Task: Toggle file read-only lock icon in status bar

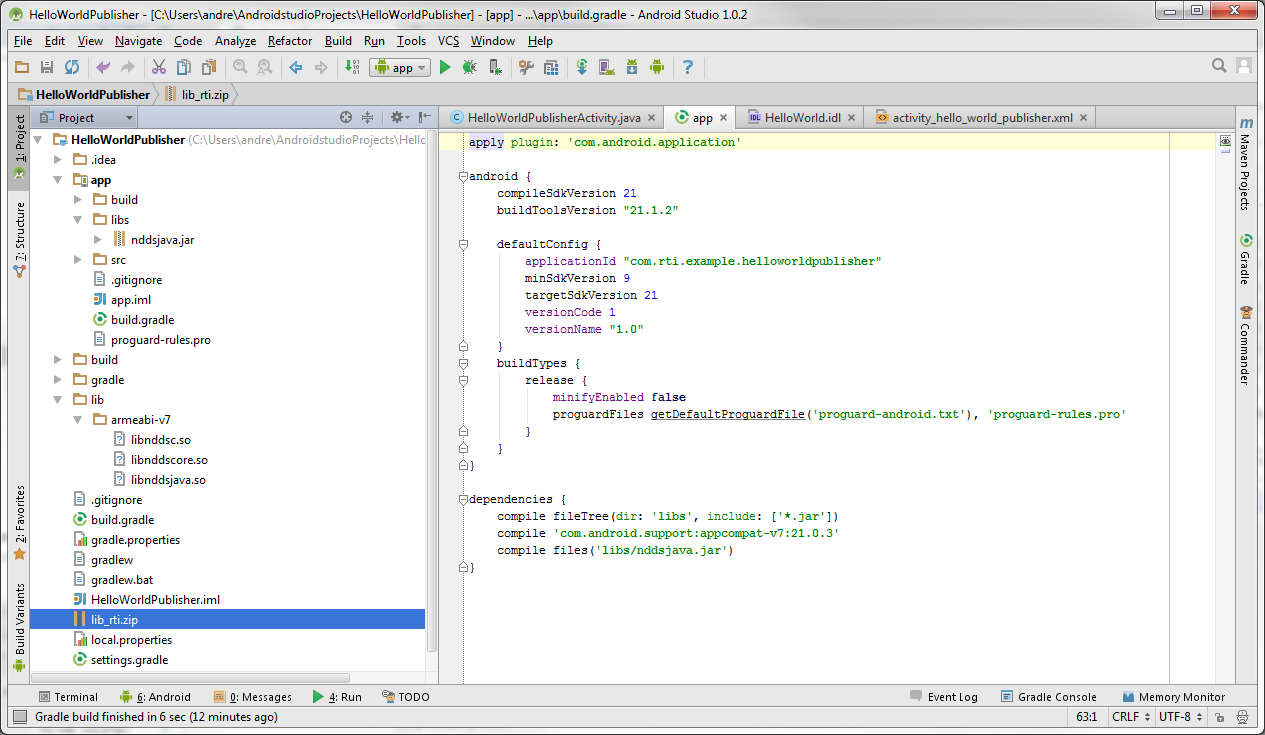Action: (x=1218, y=717)
